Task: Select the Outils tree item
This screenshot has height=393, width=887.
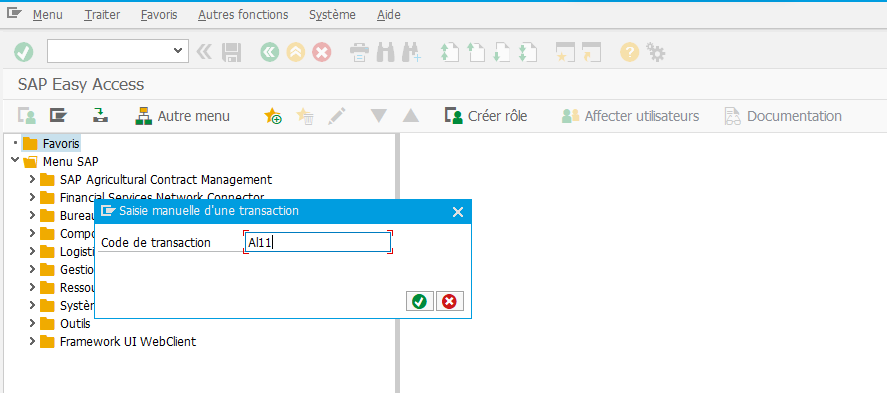Action: click(x=75, y=324)
